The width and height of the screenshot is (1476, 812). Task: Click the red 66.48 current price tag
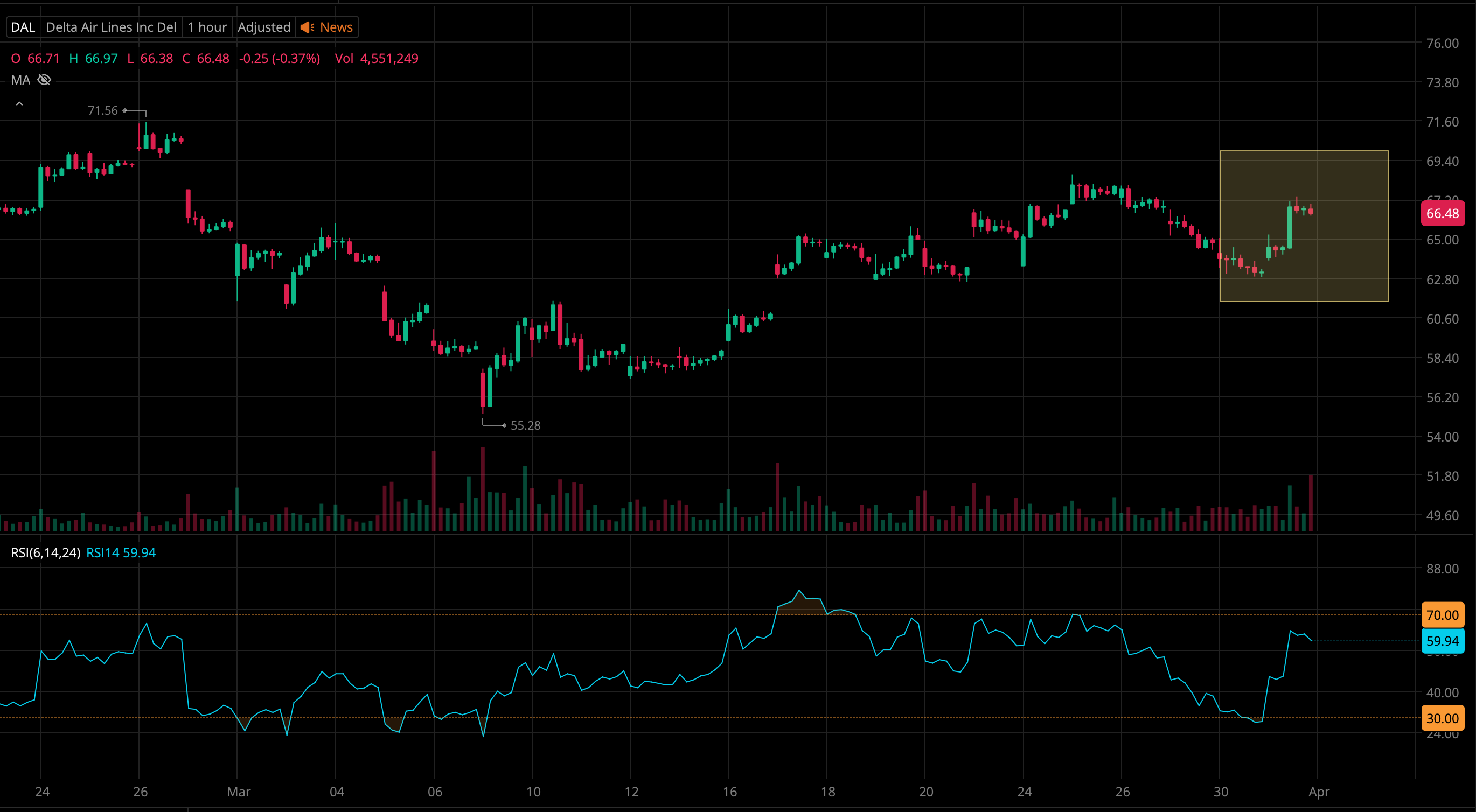click(x=1442, y=214)
